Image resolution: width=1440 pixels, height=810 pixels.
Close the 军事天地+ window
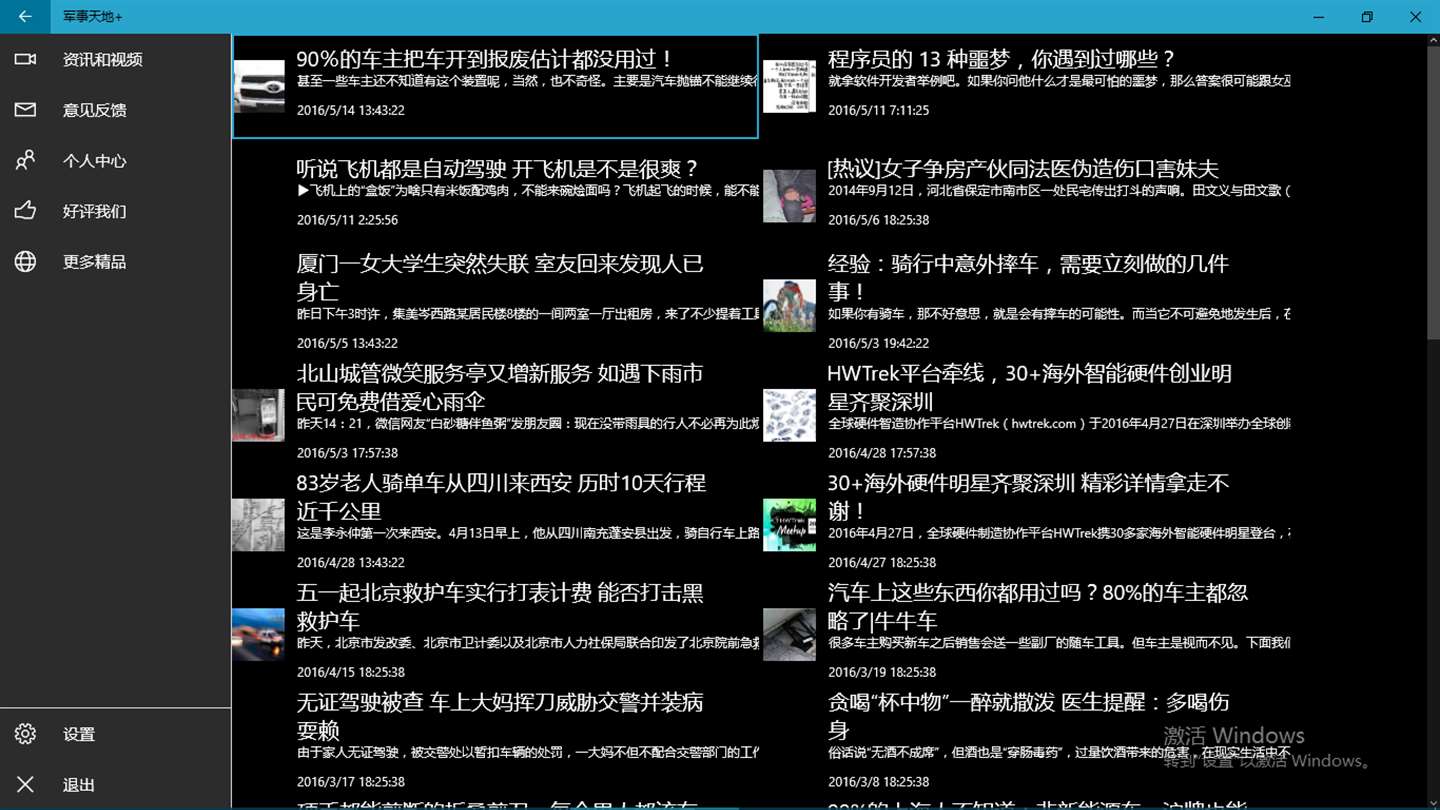[1415, 17]
